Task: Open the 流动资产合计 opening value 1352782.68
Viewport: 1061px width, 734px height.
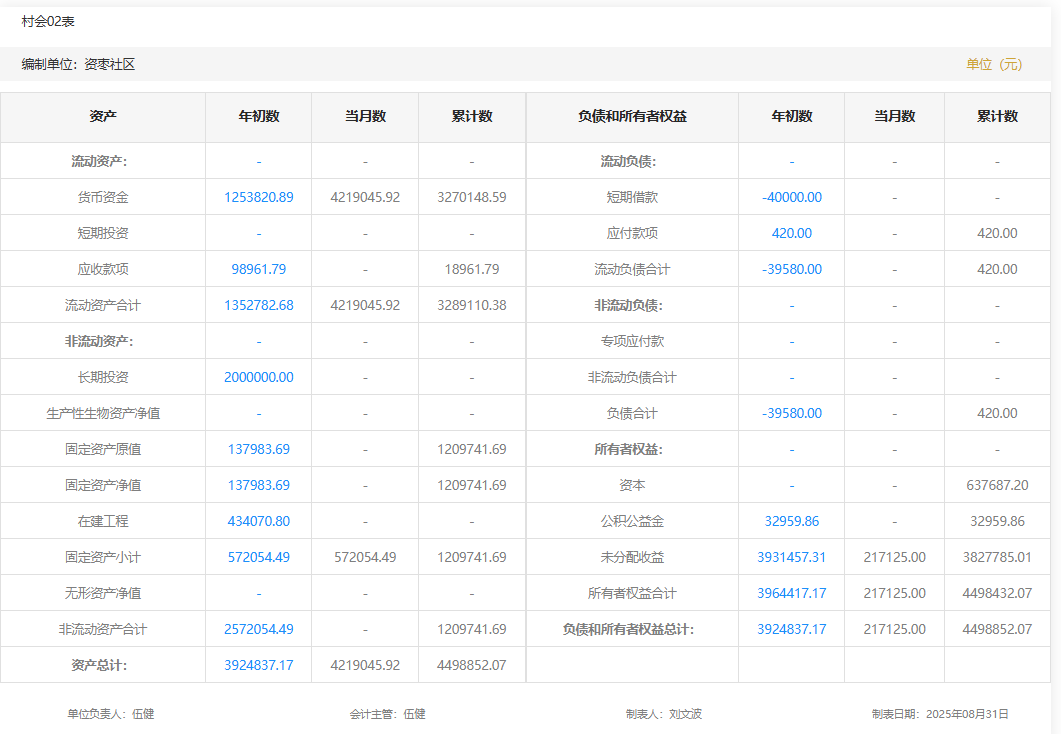Action: [258, 305]
